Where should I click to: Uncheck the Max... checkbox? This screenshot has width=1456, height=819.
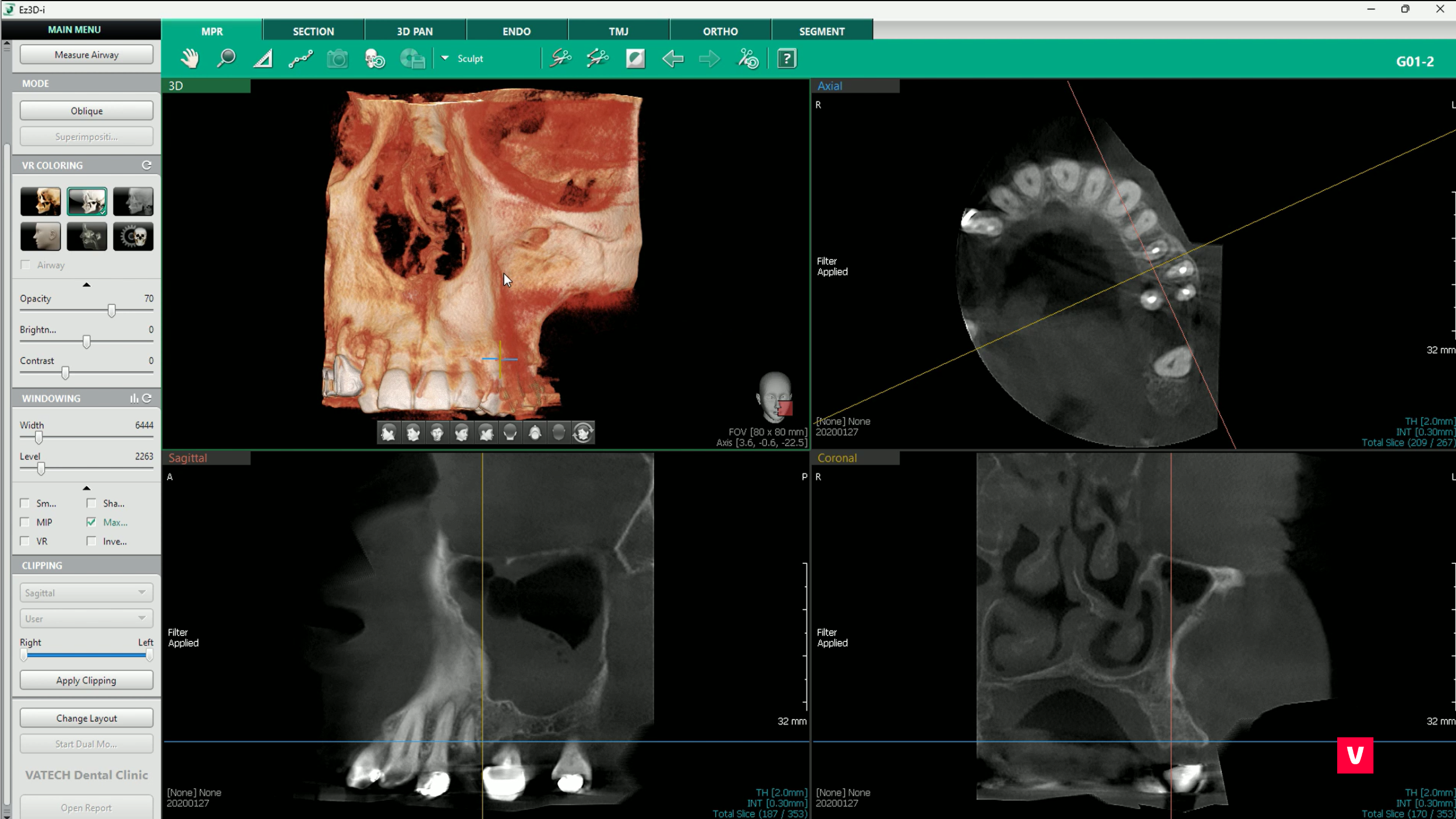91,522
